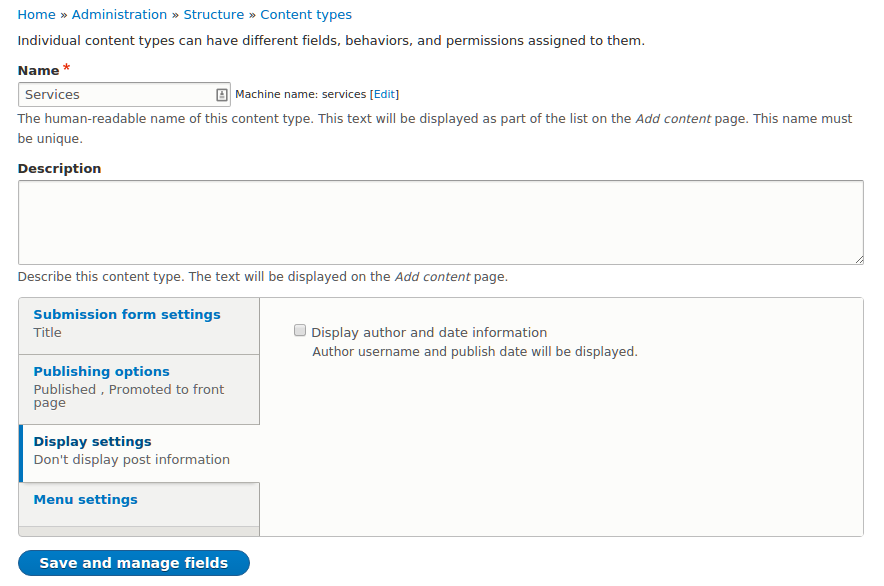The width and height of the screenshot is (884, 586).
Task: Enable Display author and date information checkbox
Action: pyautogui.click(x=300, y=330)
